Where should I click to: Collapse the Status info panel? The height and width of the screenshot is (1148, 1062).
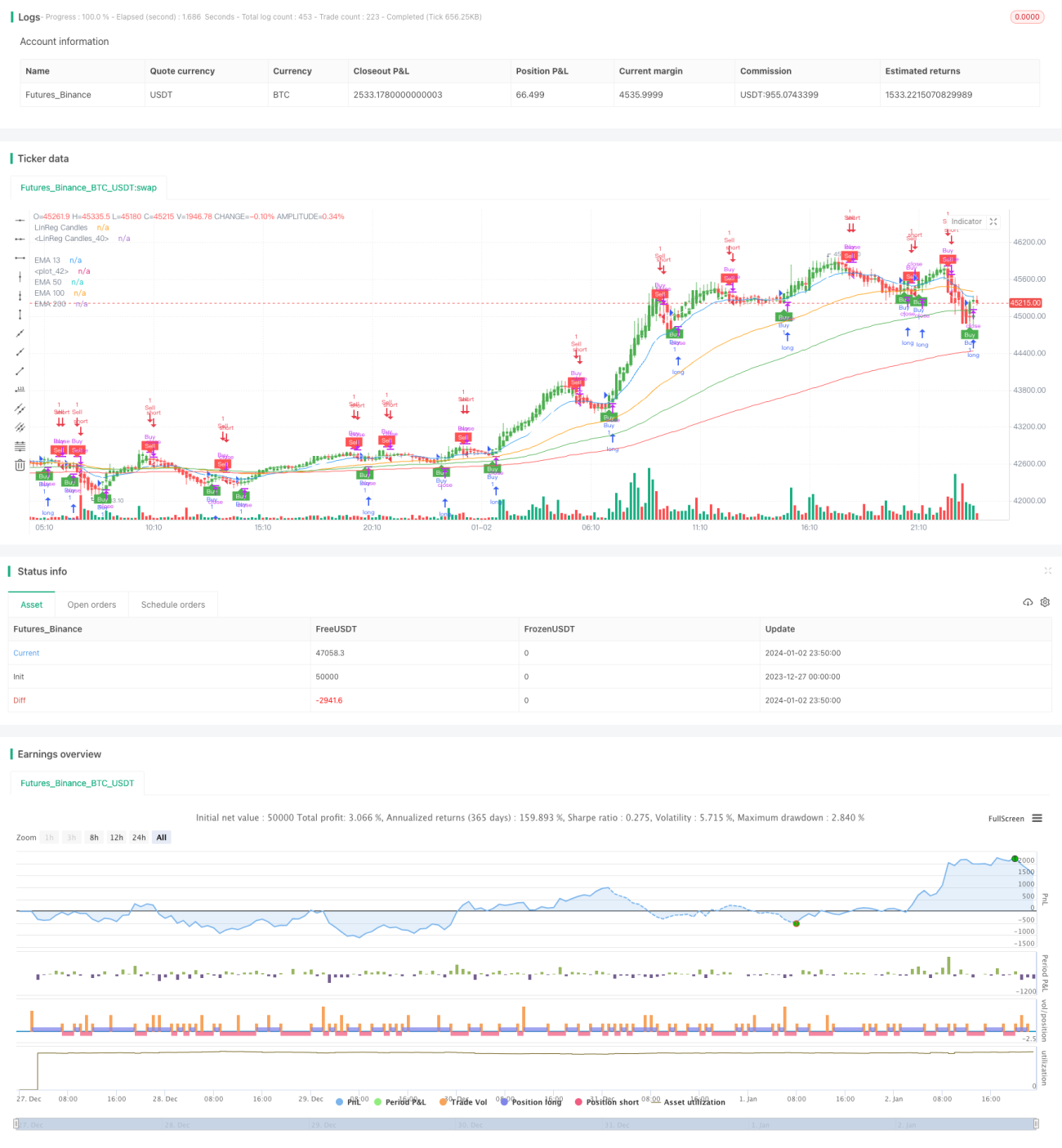tap(1047, 571)
